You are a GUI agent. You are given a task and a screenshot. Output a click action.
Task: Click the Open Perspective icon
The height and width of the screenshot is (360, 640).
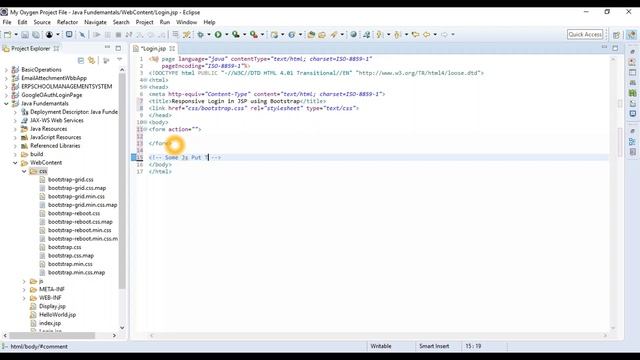coord(616,35)
